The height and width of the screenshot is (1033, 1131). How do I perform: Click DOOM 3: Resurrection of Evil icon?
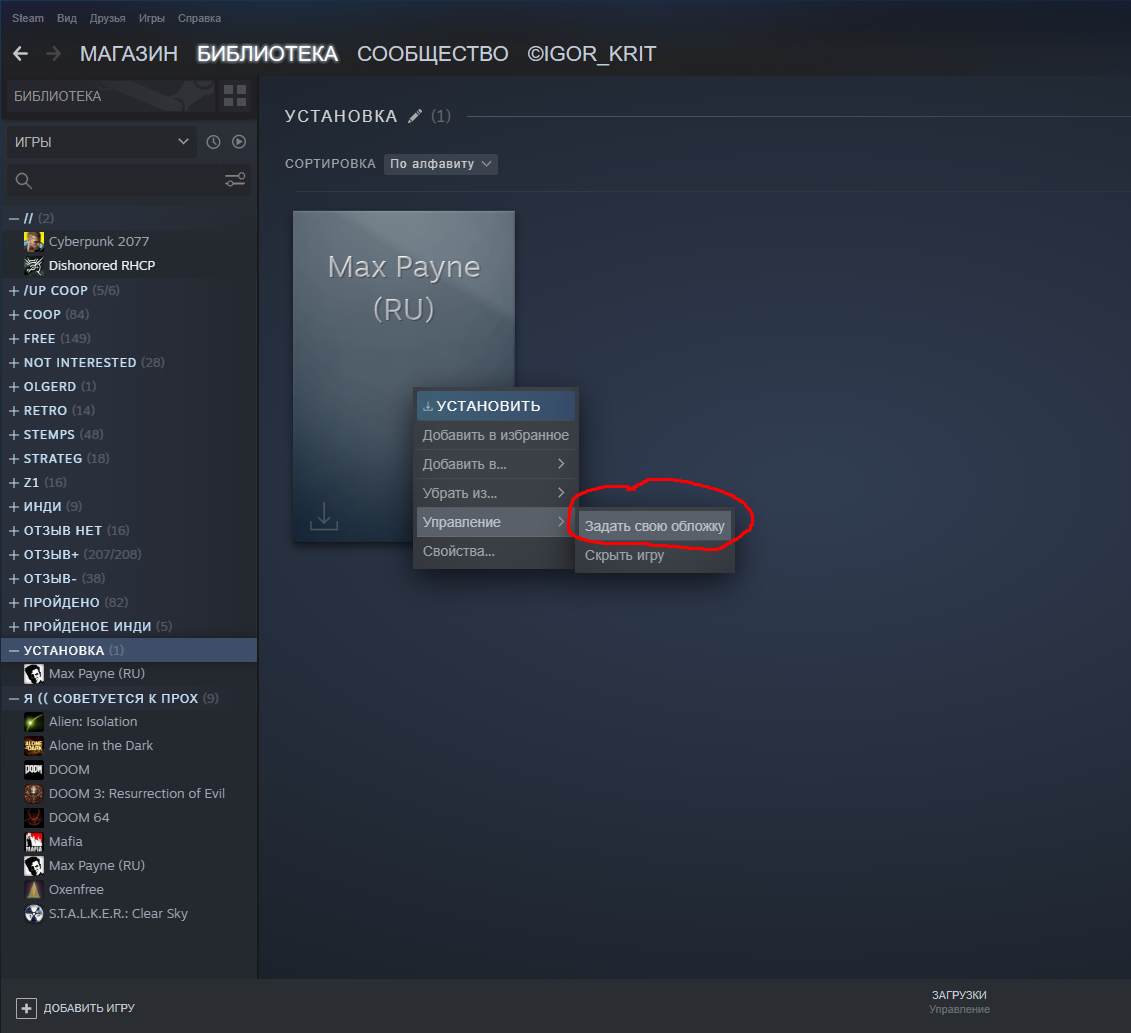tap(33, 794)
